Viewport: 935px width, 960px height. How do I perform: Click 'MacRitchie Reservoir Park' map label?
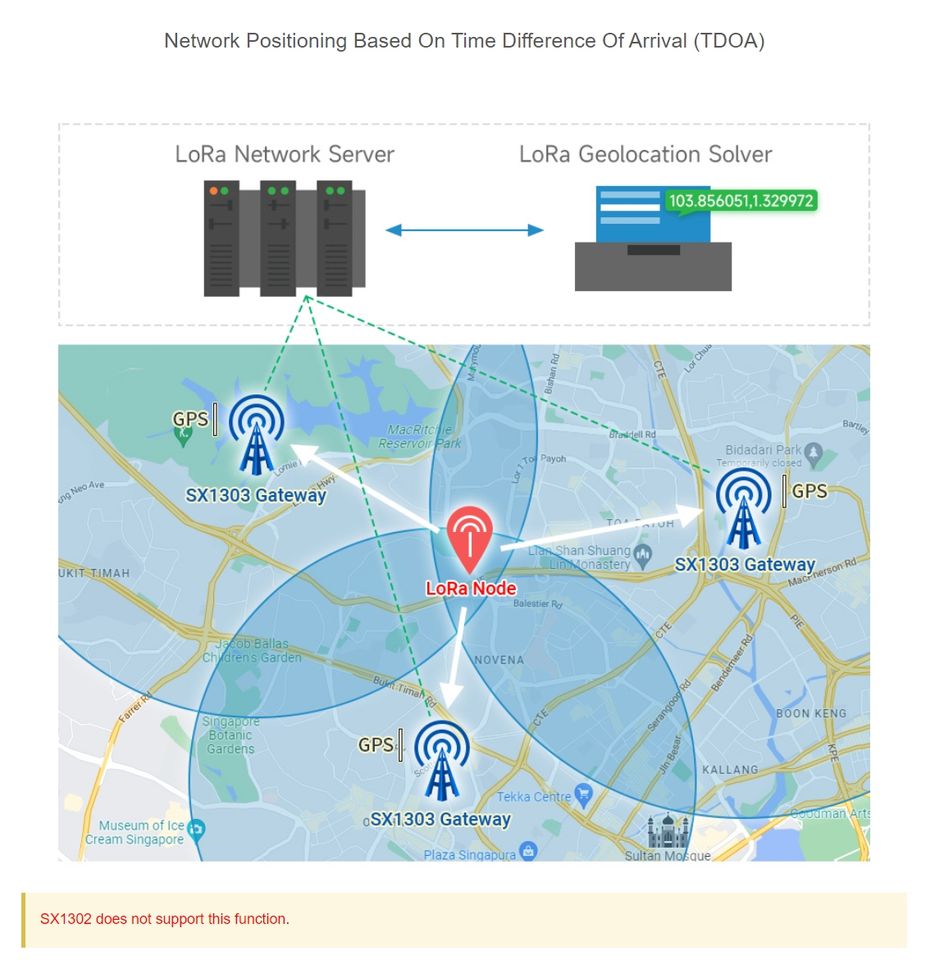[x=420, y=437]
